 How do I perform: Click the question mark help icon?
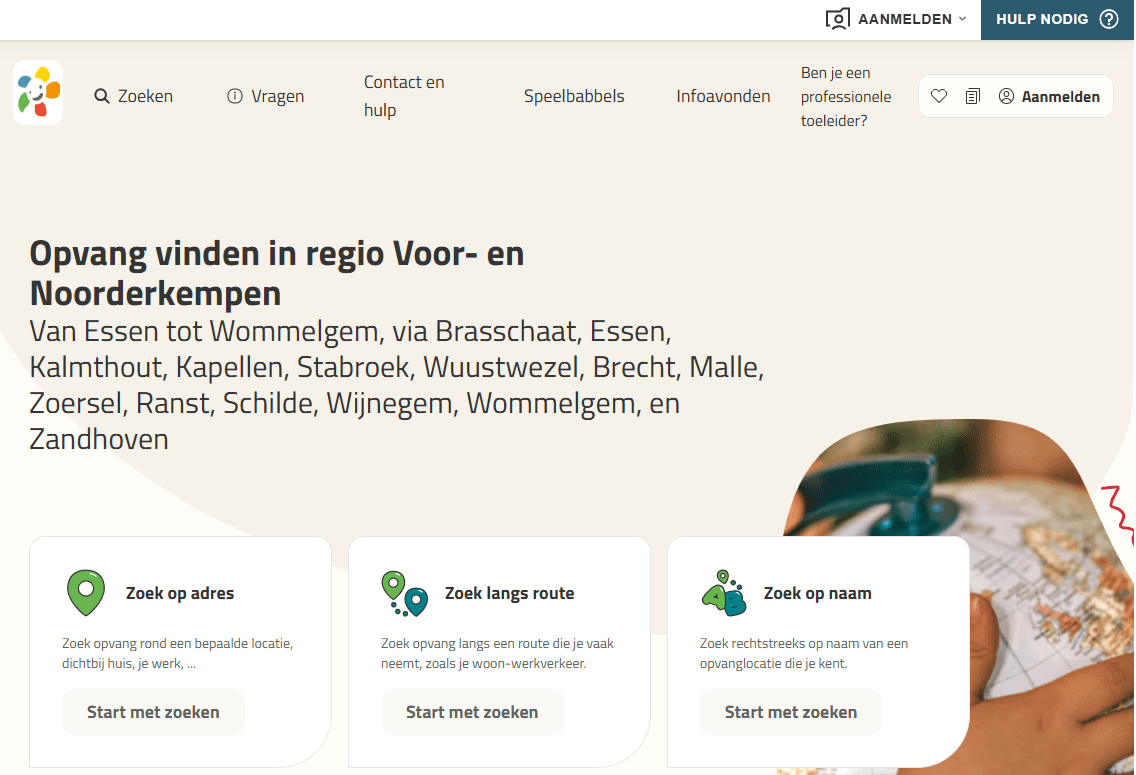[x=1108, y=19]
